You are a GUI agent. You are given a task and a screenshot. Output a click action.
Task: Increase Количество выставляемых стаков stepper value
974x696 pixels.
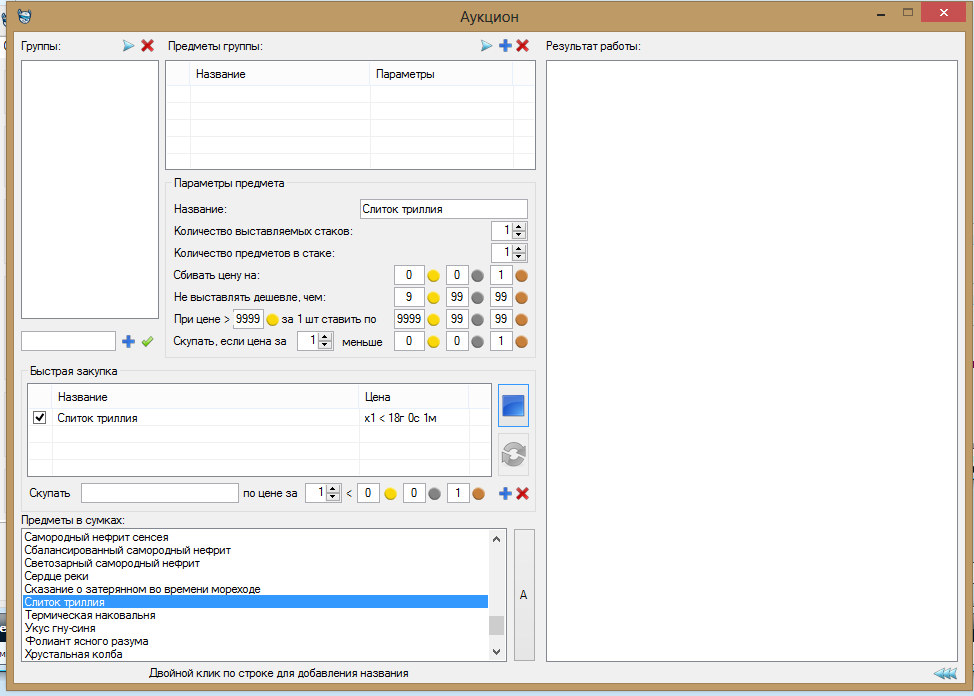[520, 227]
